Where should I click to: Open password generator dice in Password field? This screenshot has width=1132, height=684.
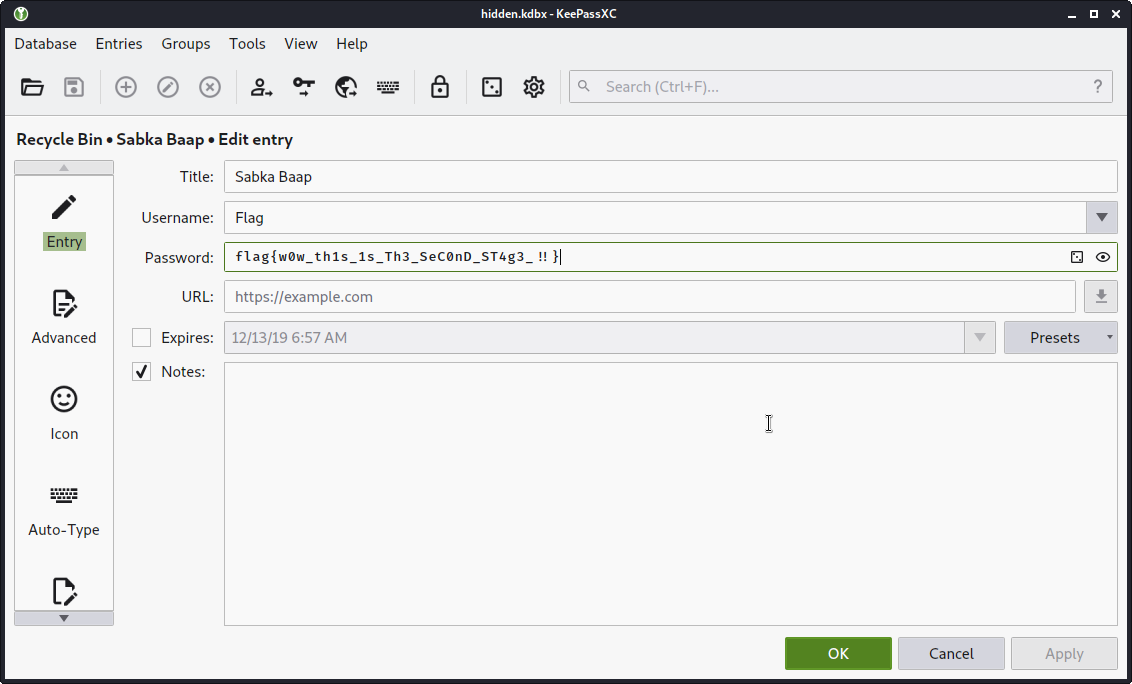coord(1076,257)
